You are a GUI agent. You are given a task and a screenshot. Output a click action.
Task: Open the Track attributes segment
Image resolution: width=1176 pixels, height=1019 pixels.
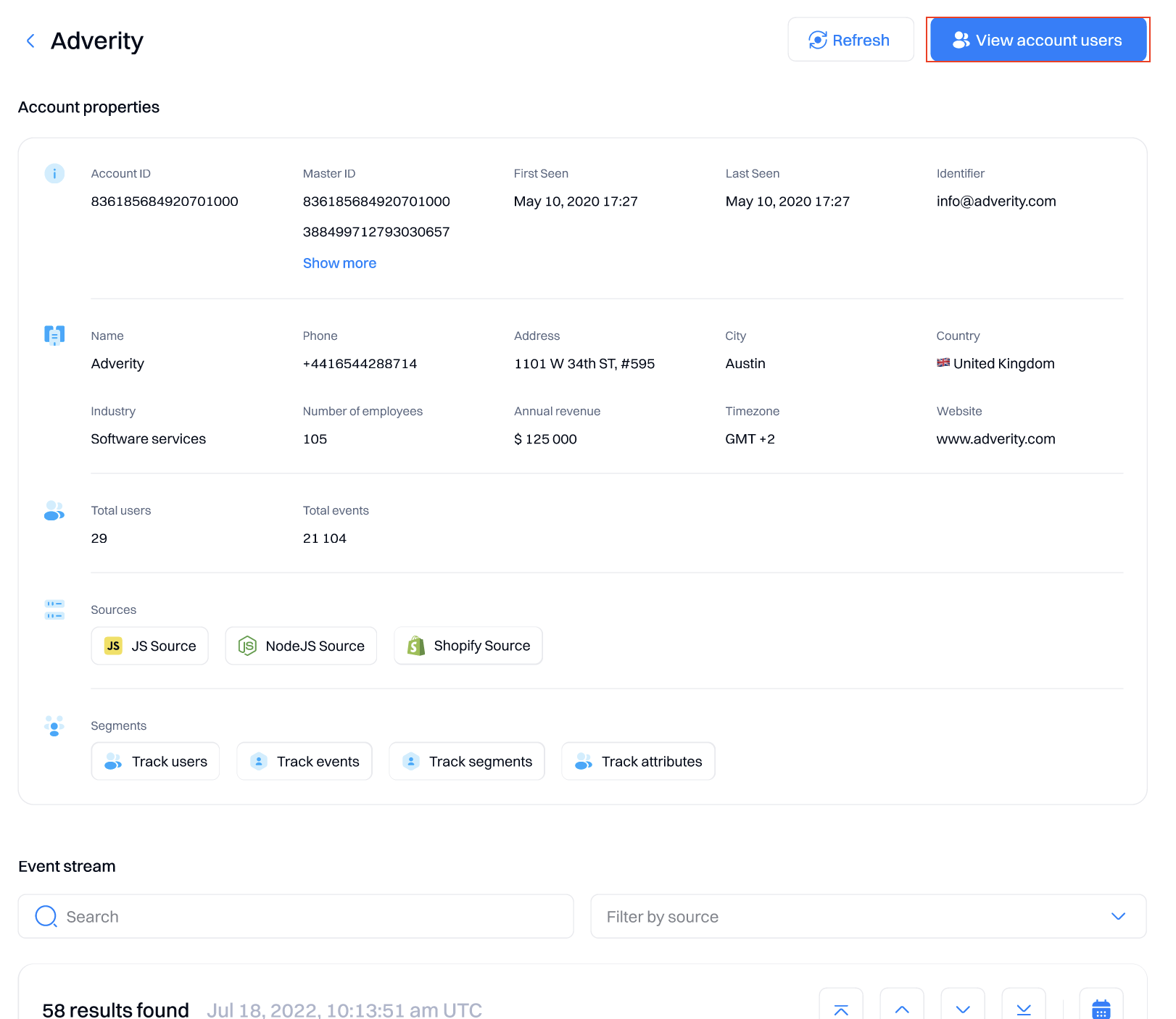638,761
